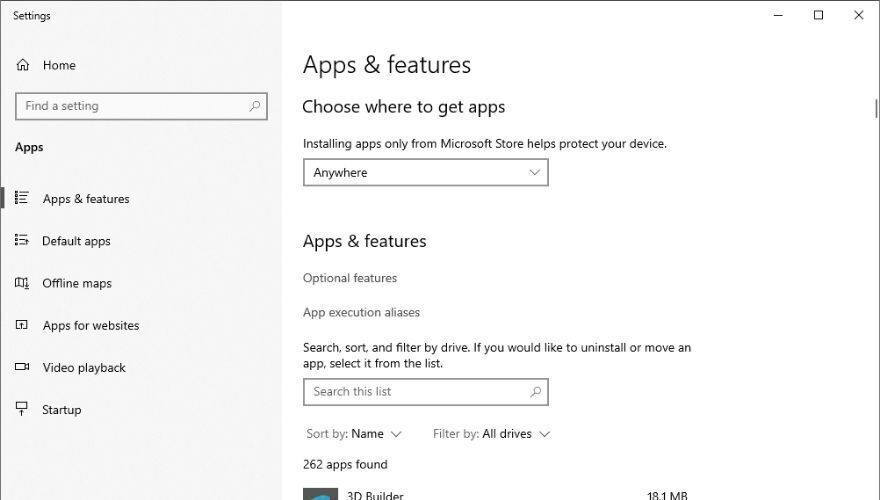The width and height of the screenshot is (880, 500).
Task: Open the Apps for websites icon
Action: (21, 325)
